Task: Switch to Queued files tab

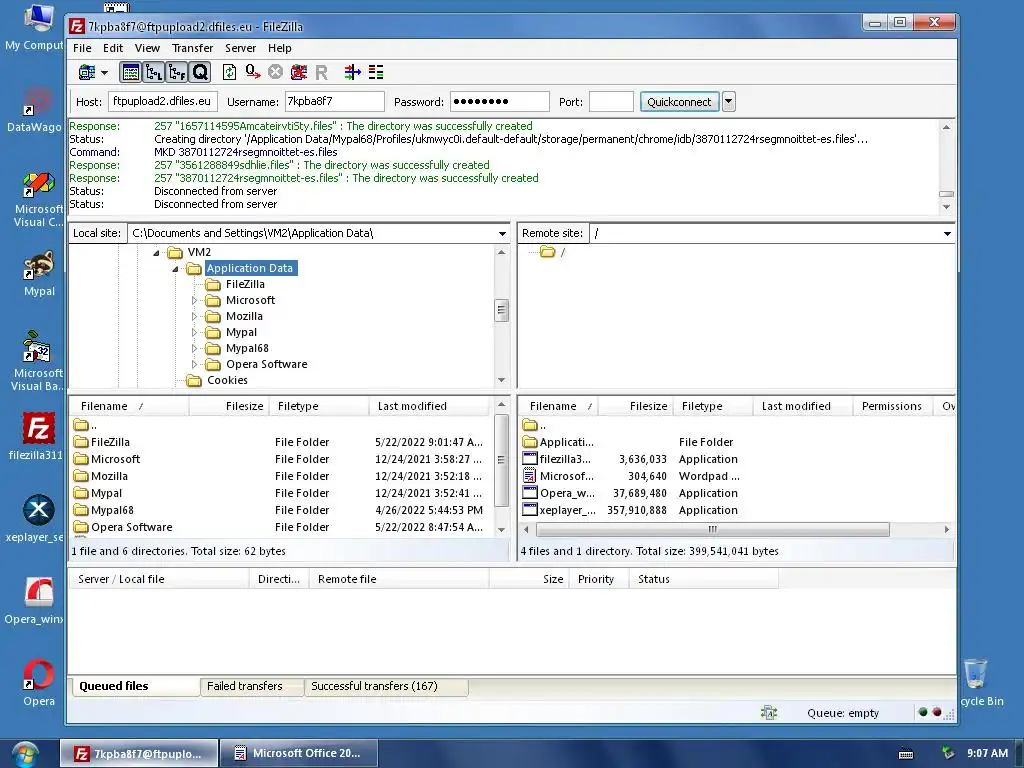Action: (x=135, y=686)
